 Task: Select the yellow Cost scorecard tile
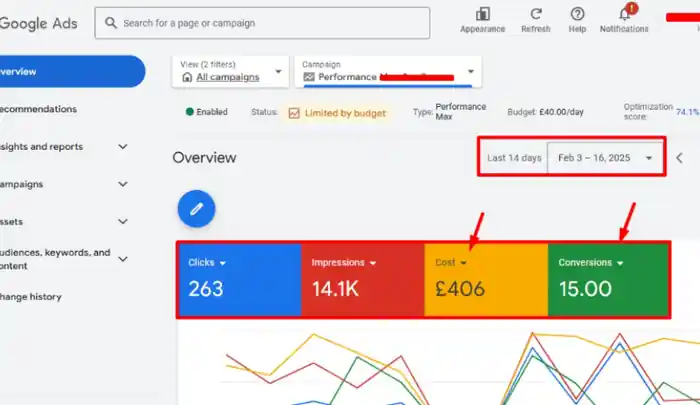(x=486, y=280)
